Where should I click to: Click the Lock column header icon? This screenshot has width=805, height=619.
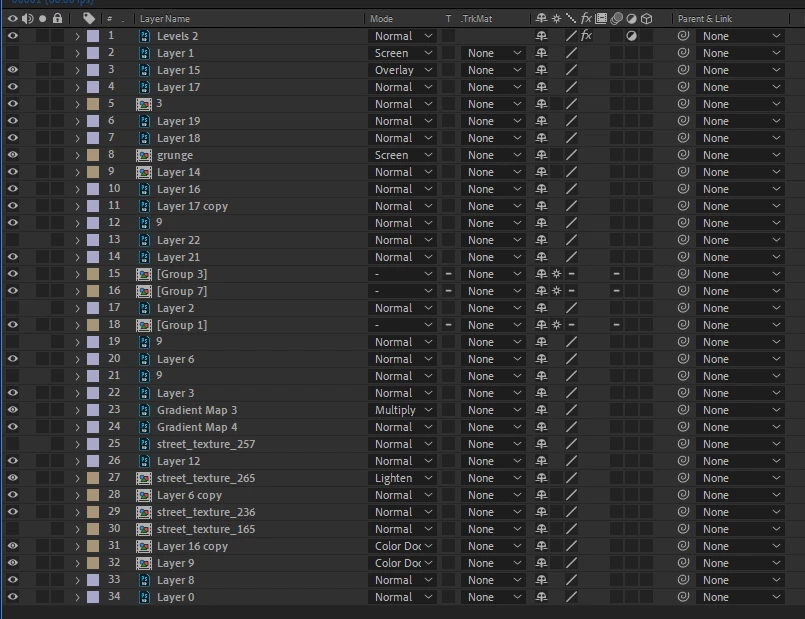tap(58, 19)
